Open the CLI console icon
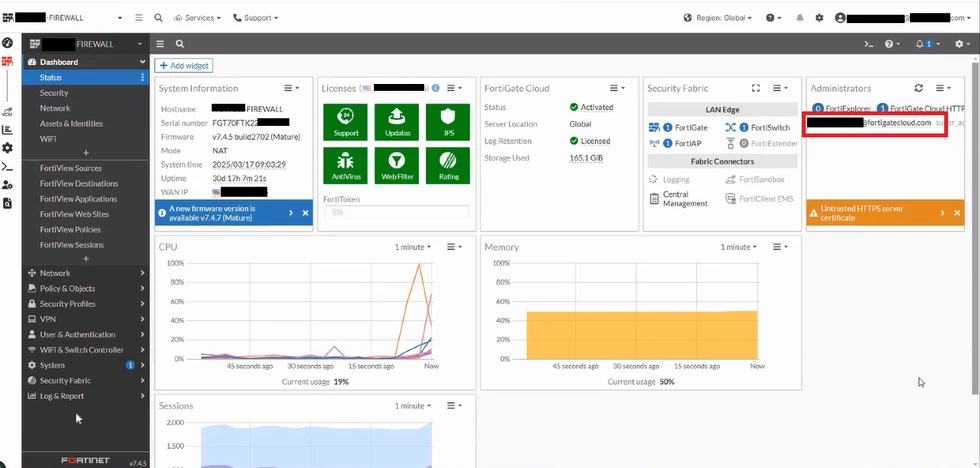Image resolution: width=980 pixels, height=468 pixels. pos(868,44)
